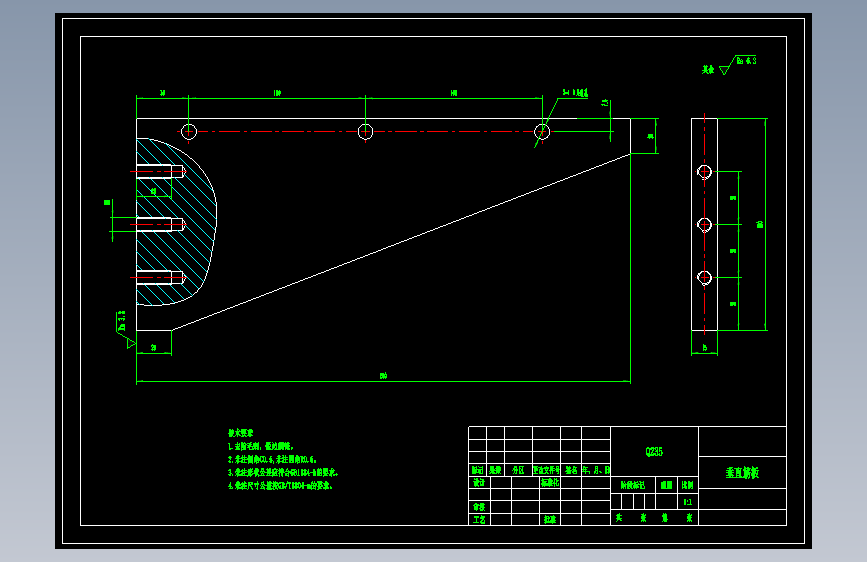Select the Ra 3.2 roughness symbol at lower left

click(126, 330)
